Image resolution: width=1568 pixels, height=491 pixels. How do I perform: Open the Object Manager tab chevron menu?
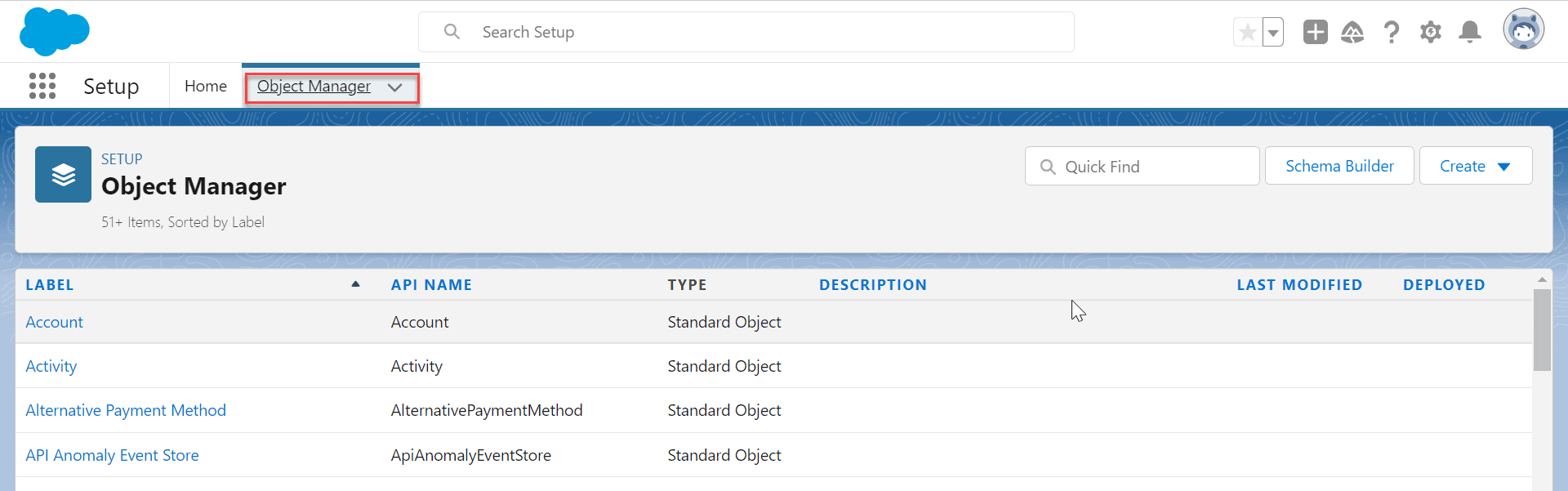click(394, 87)
